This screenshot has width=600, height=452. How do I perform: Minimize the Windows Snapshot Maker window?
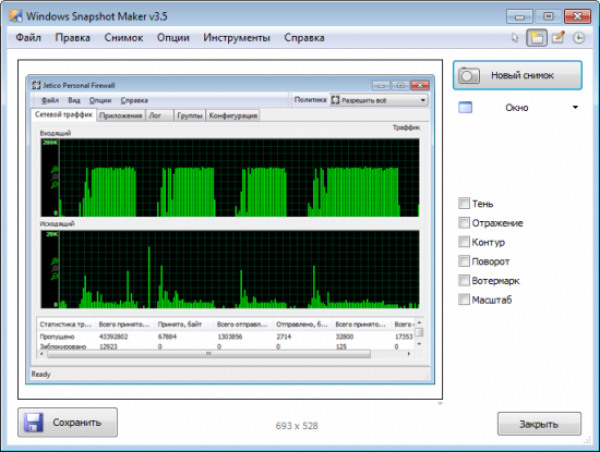coord(519,17)
